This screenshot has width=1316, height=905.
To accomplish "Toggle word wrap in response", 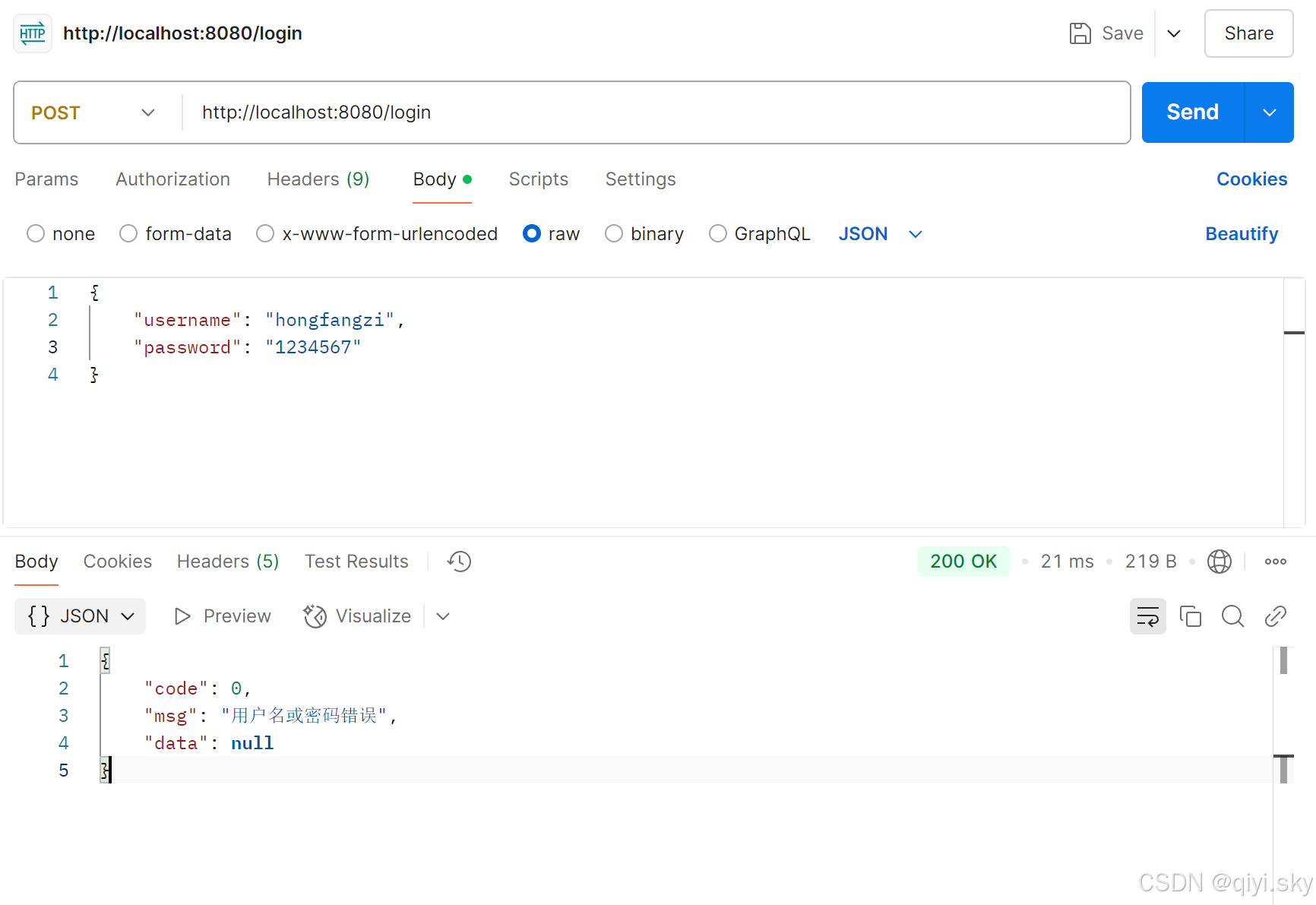I will (1147, 616).
